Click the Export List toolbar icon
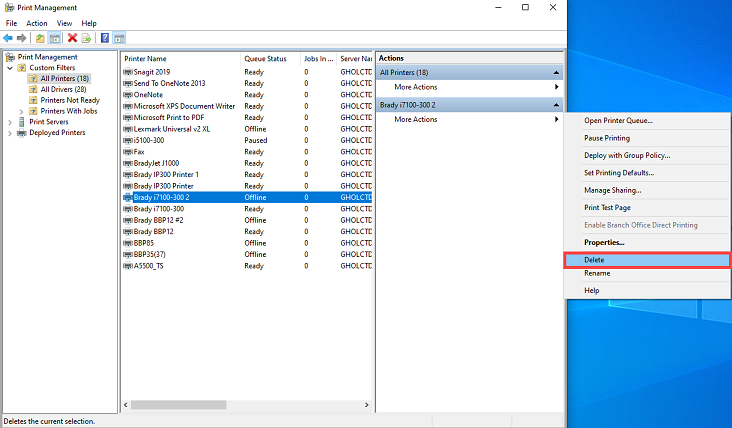Viewport: 732px width, 428px height. pos(86,38)
